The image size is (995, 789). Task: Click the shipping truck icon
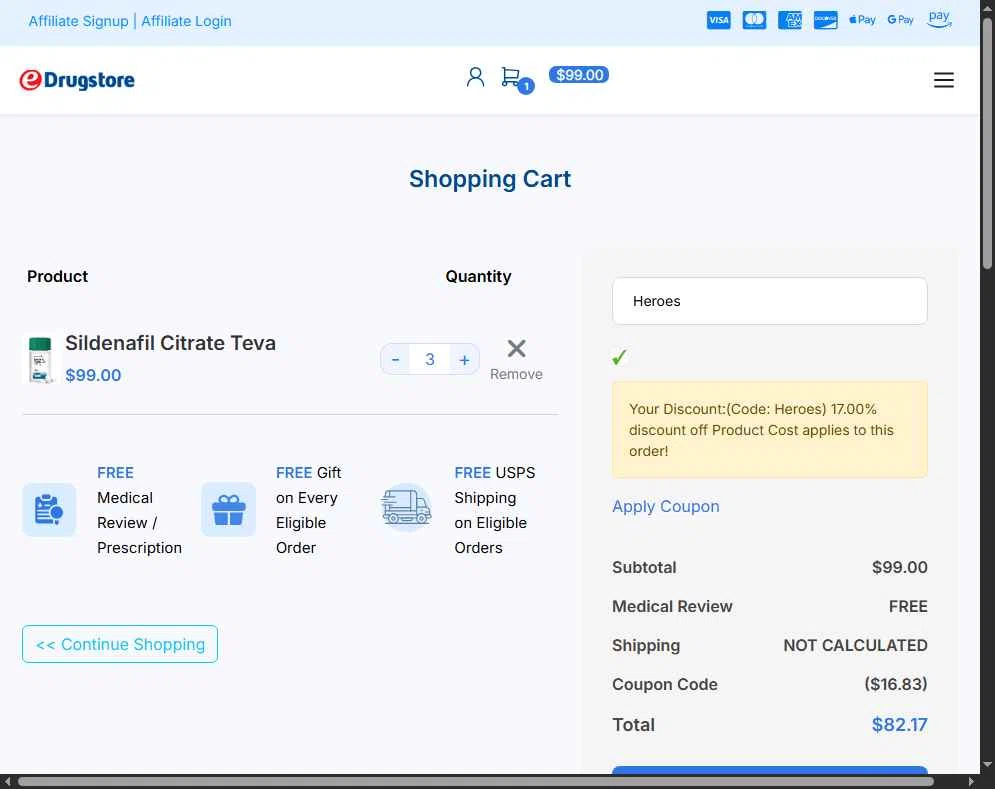tap(407, 508)
